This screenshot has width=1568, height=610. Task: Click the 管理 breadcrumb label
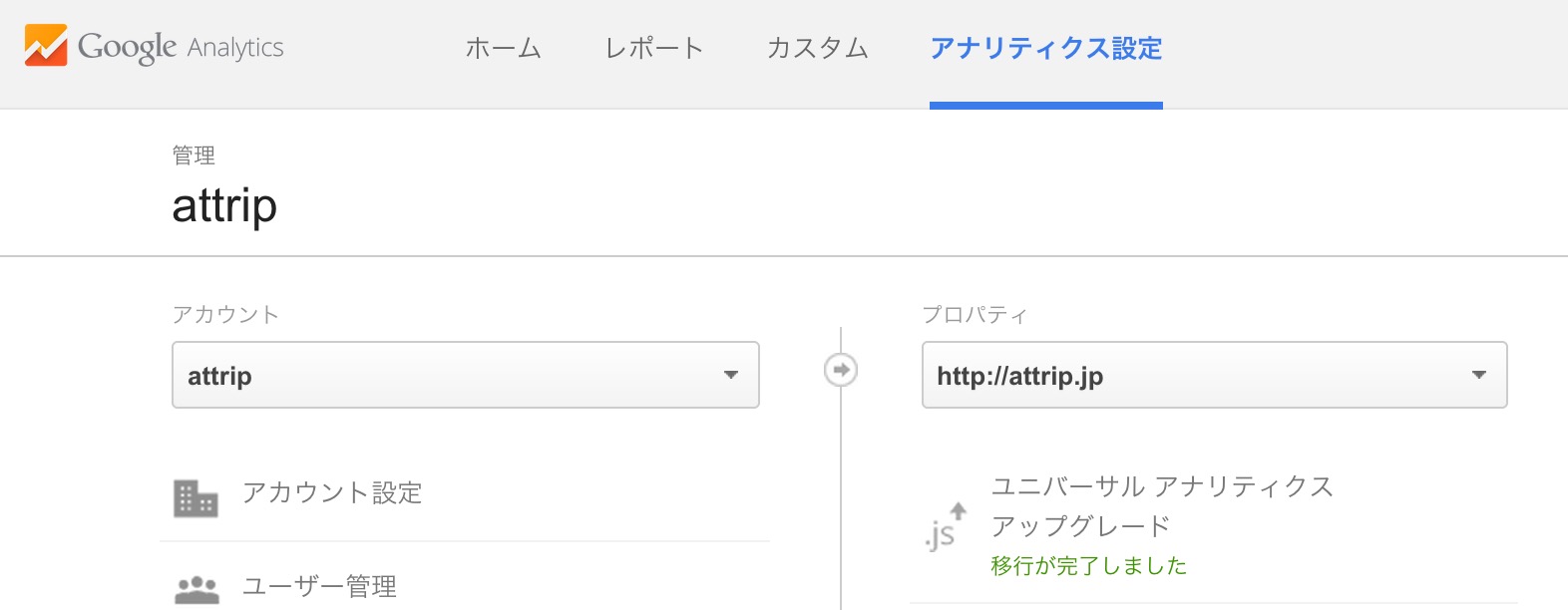click(x=194, y=155)
